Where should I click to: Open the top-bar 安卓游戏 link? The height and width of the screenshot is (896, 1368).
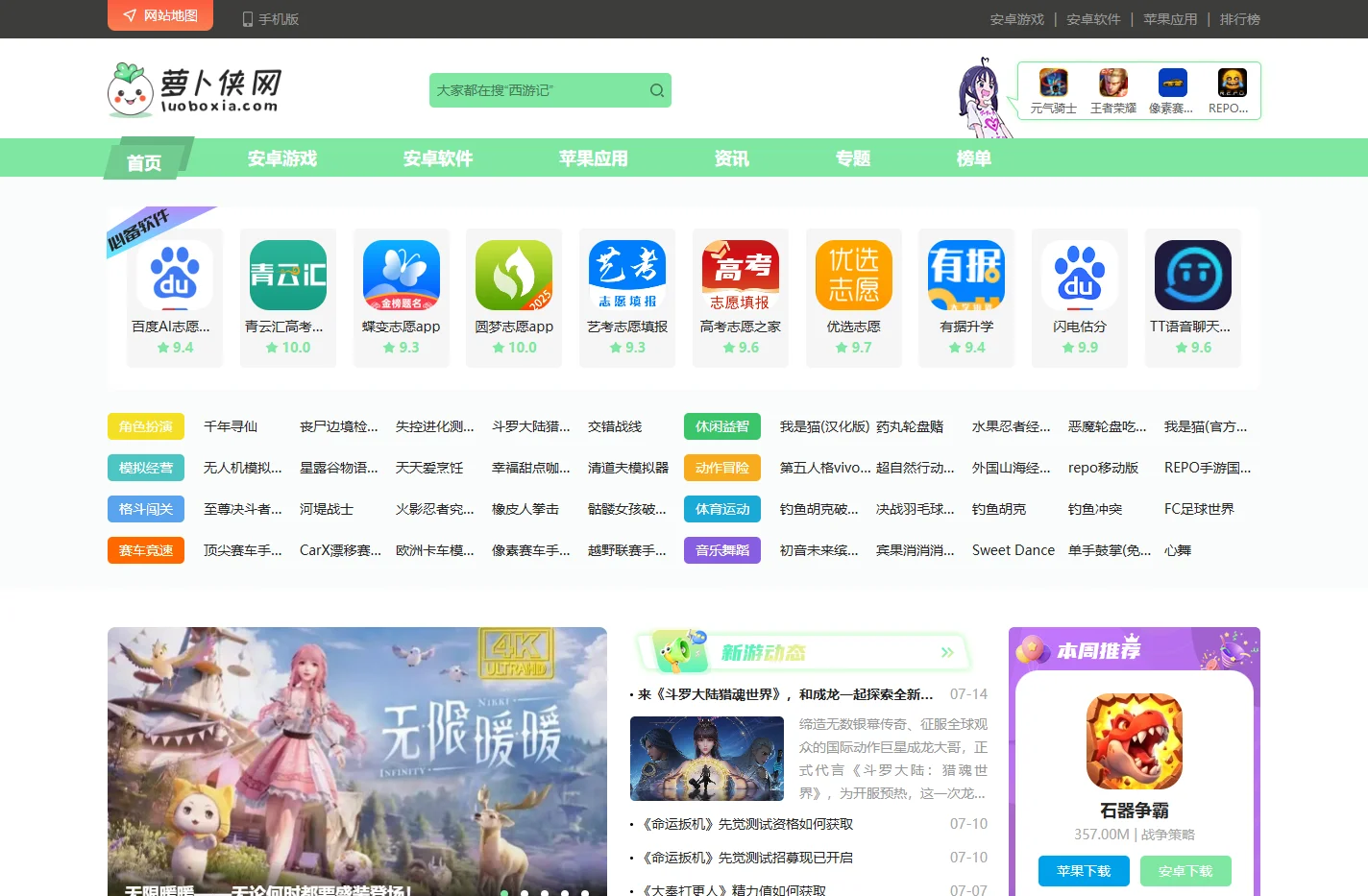tap(1017, 19)
